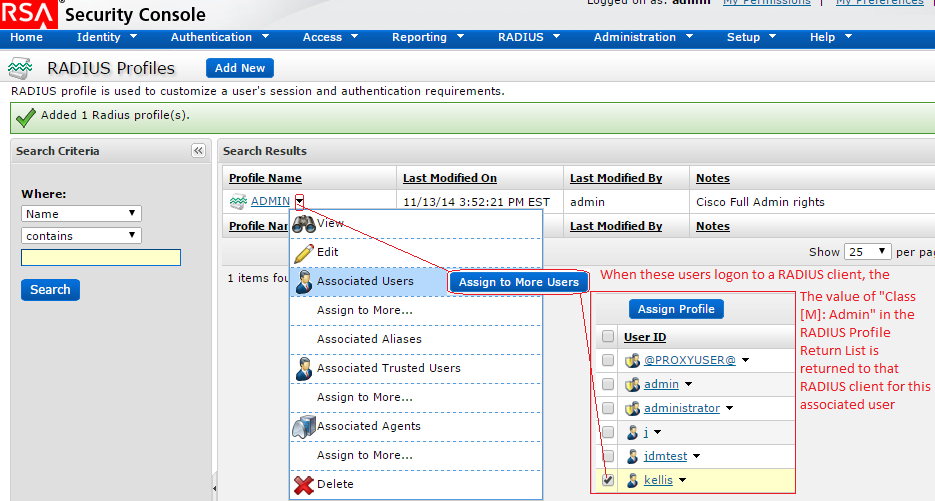This screenshot has height=501, width=935.
Task: Expand the admin user context arrow
Action: tap(689, 384)
